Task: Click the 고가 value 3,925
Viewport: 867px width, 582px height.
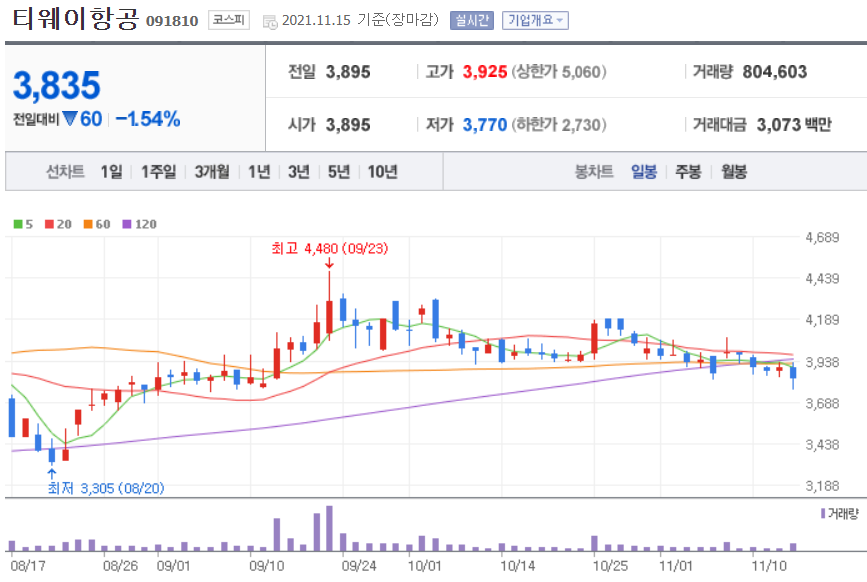Action: tap(484, 72)
